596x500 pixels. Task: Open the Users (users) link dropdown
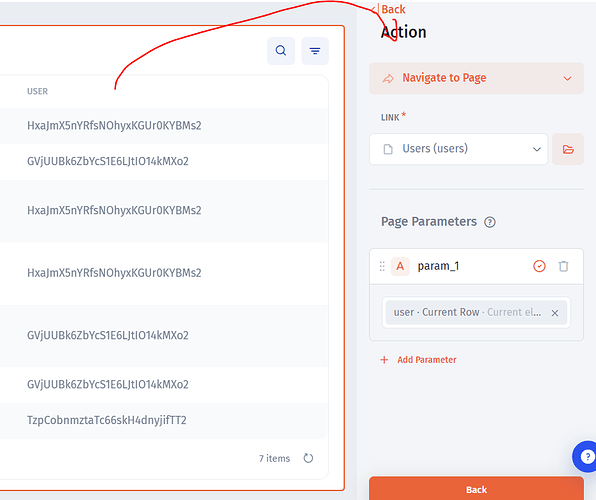(x=458, y=149)
